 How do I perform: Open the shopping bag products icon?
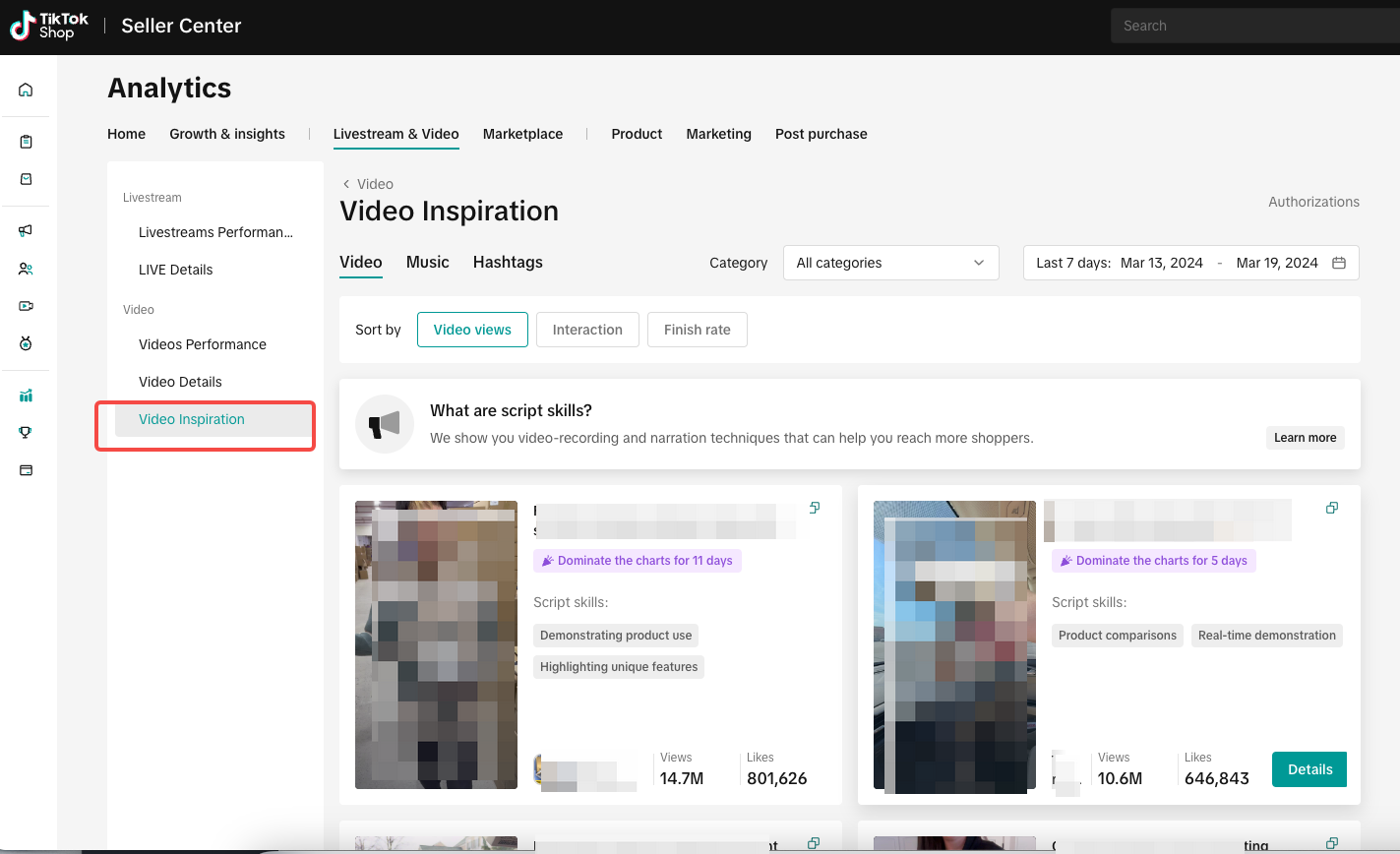(26, 179)
